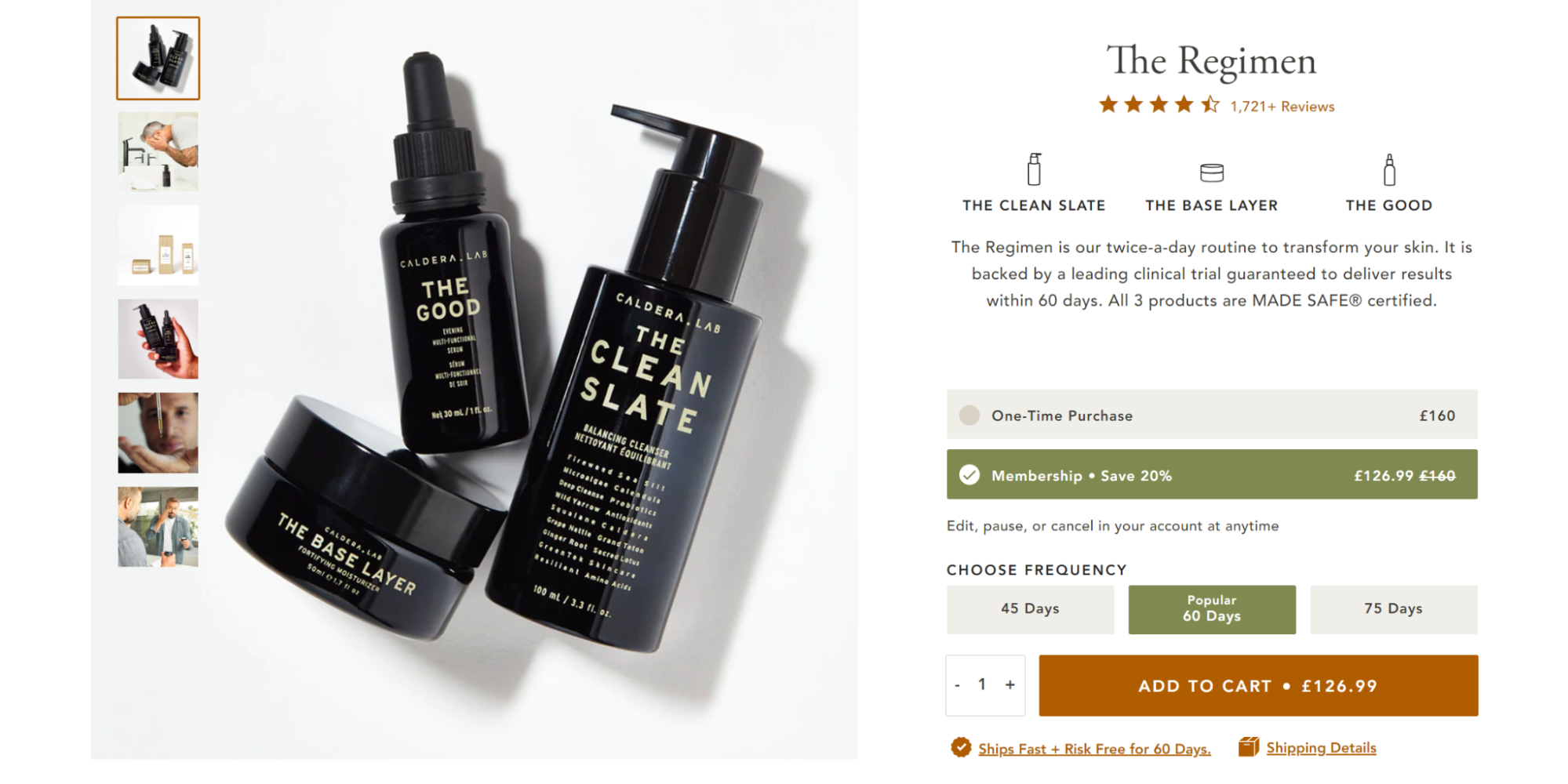This screenshot has width=1568, height=784.
Task: View the product boxes packaging thumbnail
Action: coord(158,245)
